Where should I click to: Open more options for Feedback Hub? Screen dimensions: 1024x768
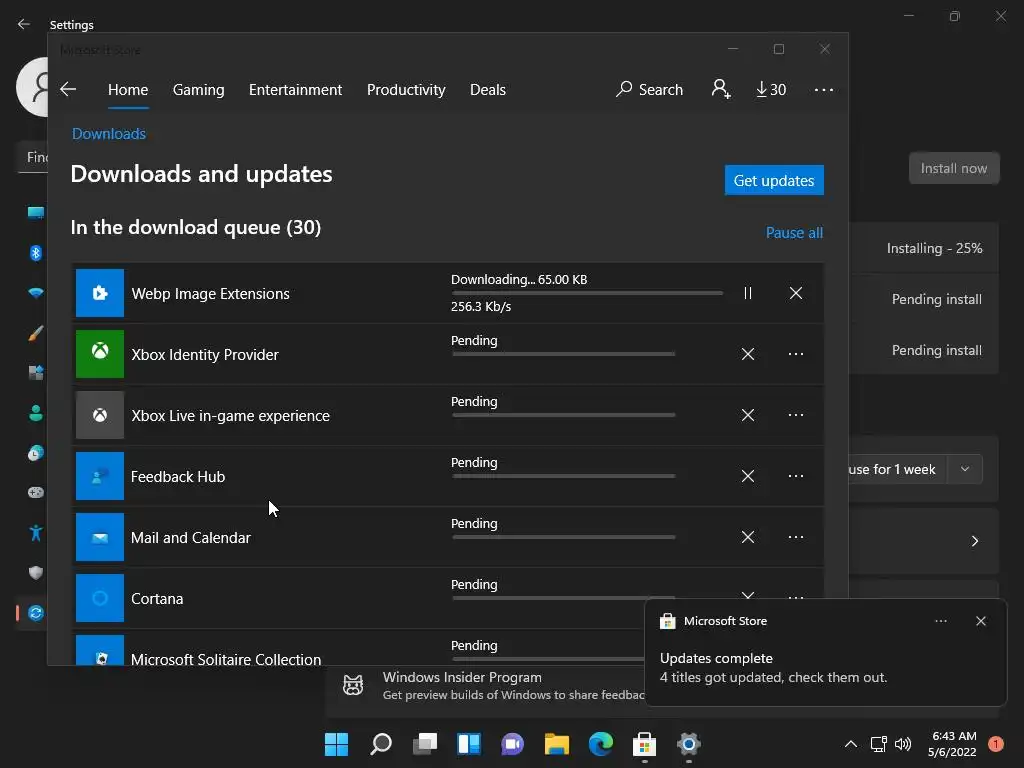point(795,476)
